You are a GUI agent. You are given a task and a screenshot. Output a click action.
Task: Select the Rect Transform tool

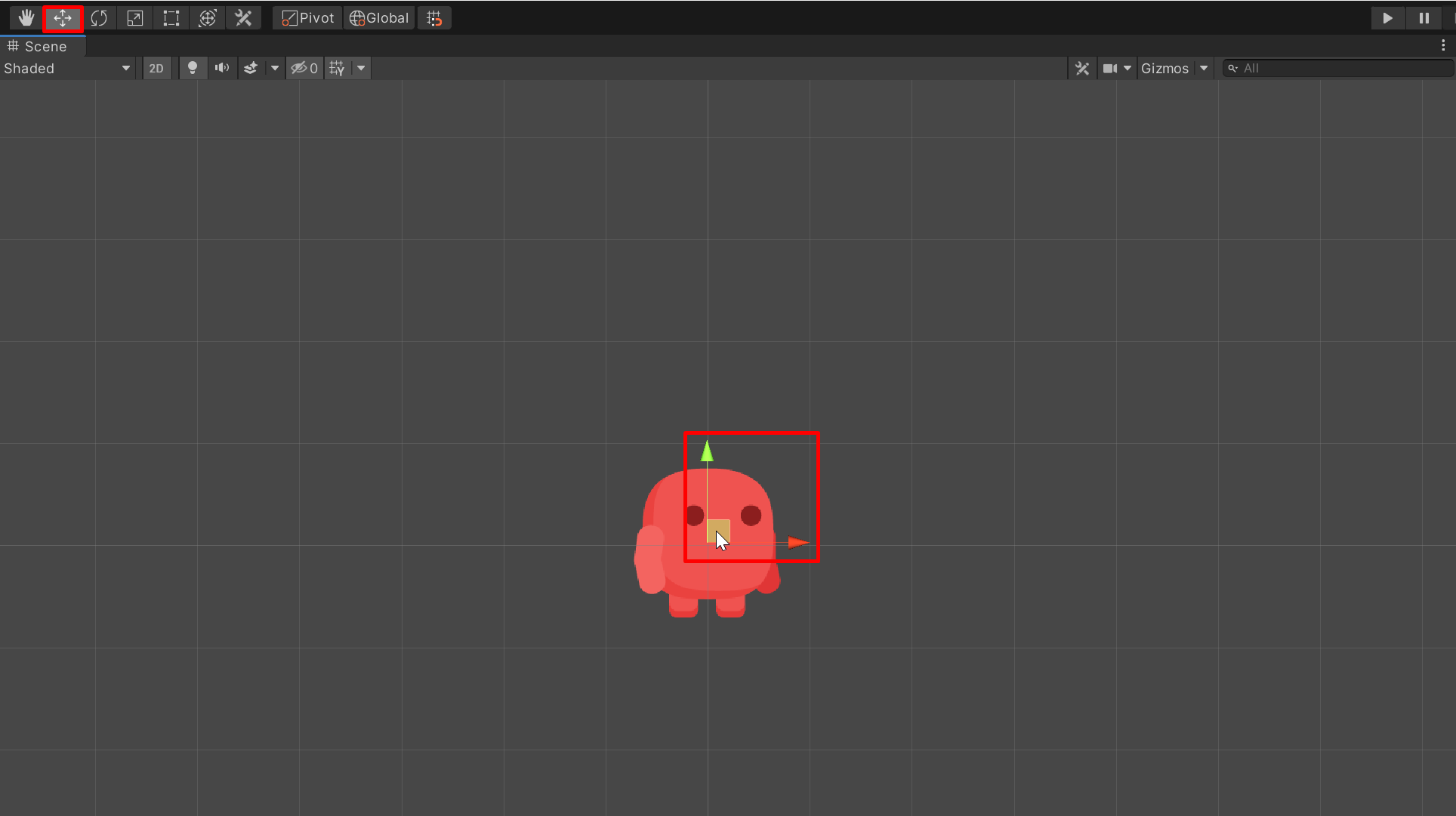(171, 18)
